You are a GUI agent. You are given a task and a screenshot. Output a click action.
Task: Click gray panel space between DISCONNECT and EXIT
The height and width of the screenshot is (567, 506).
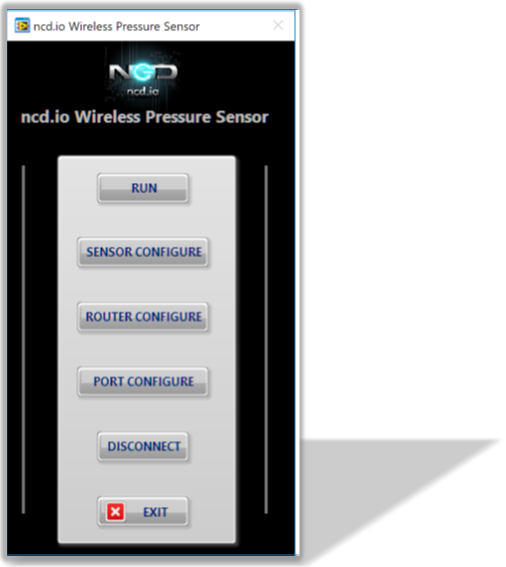(145, 479)
